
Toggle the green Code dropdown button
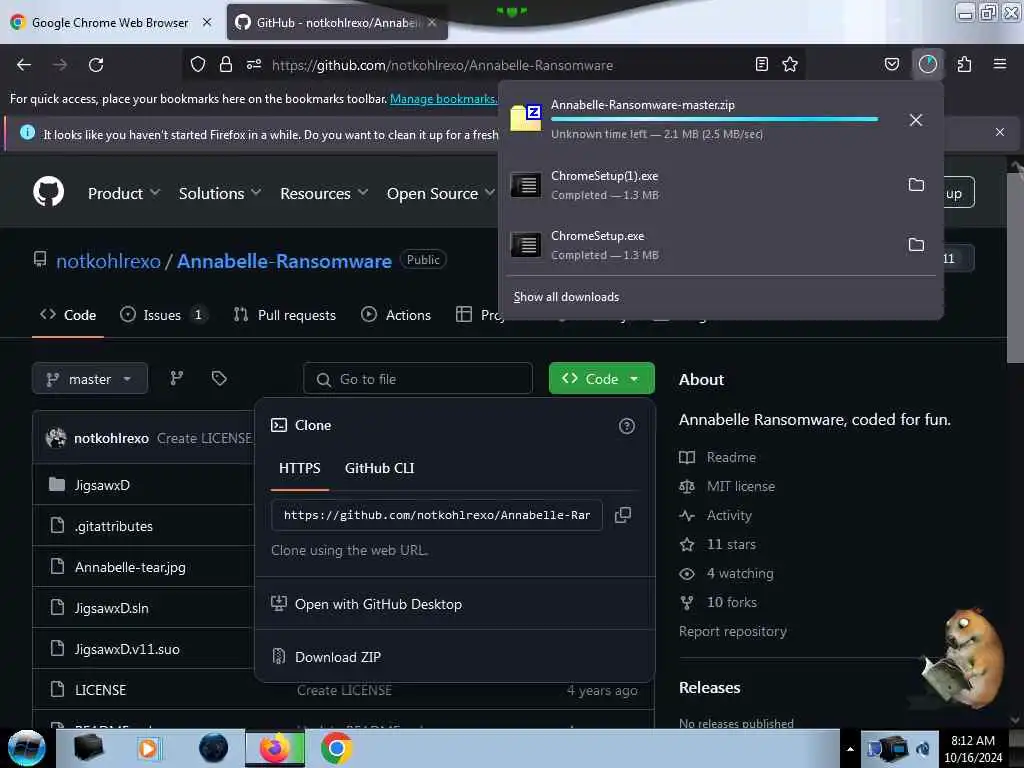pyautogui.click(x=601, y=379)
